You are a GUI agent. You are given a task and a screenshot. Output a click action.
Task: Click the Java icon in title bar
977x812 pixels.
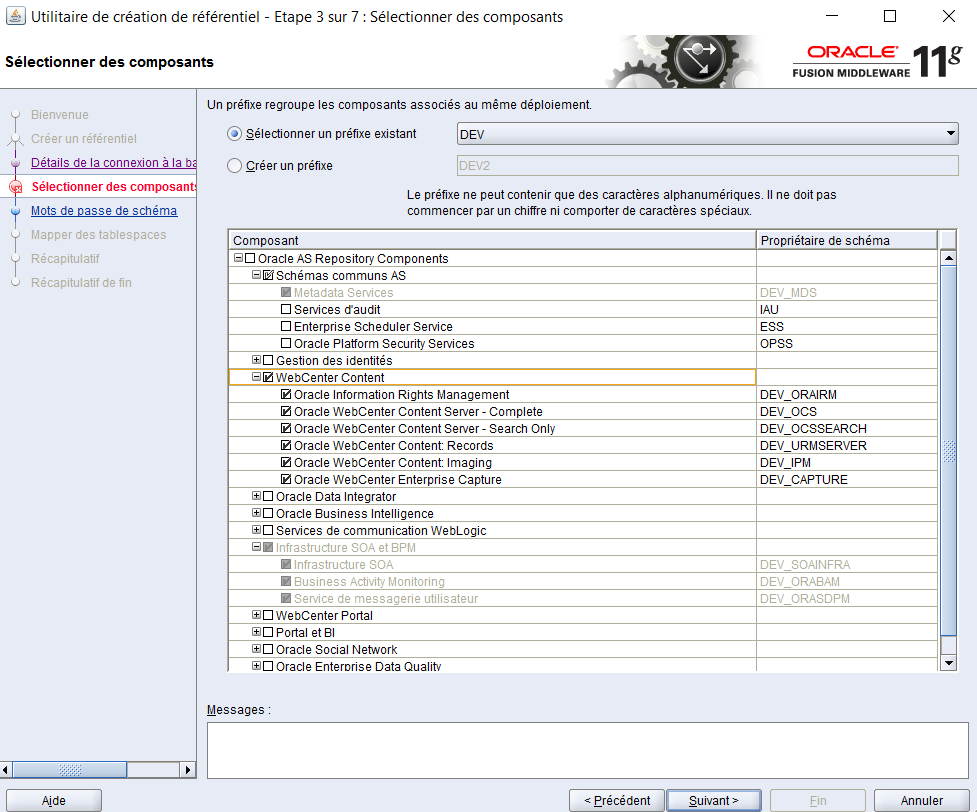[x=15, y=17]
